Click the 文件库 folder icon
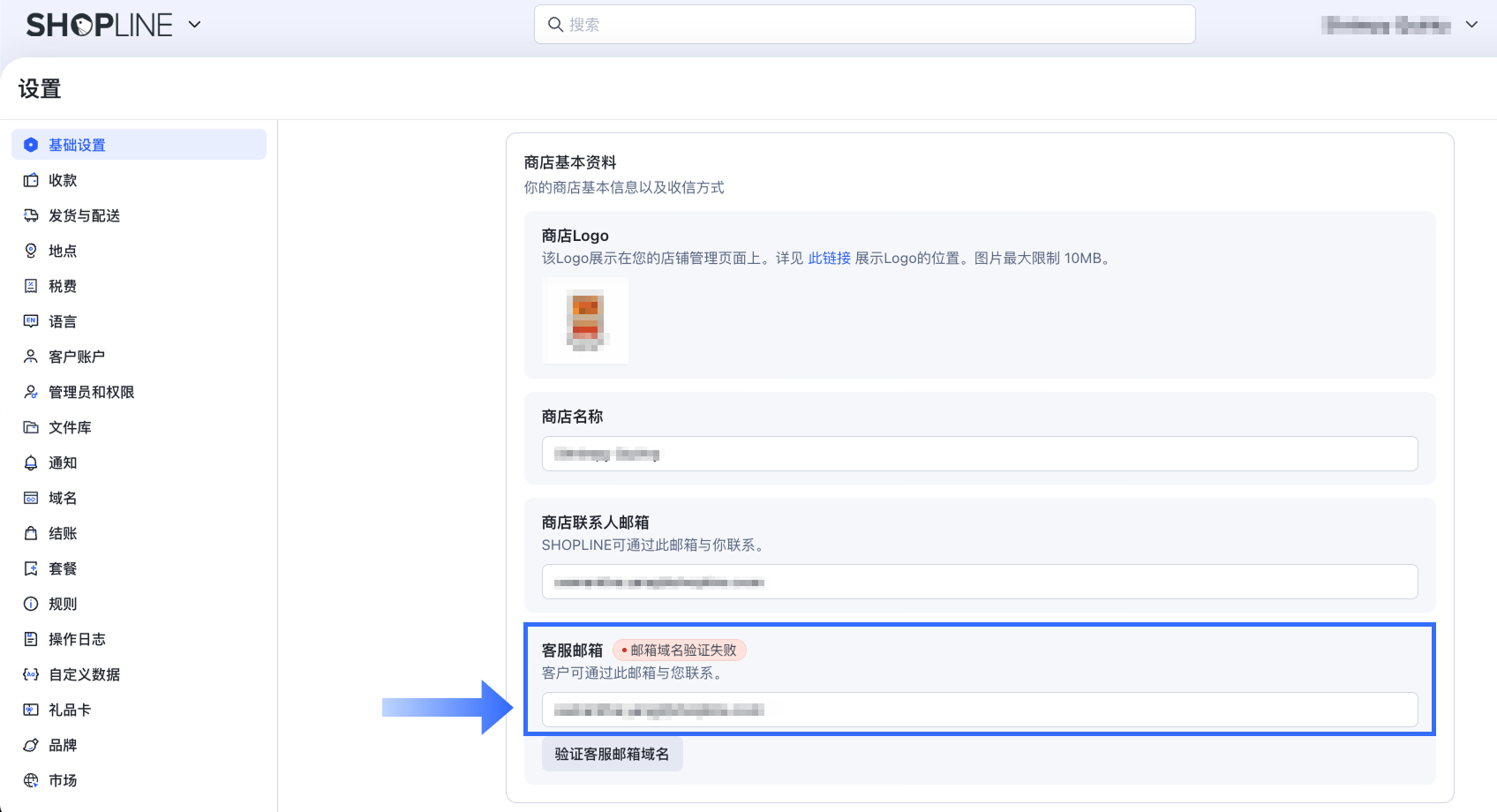Screen dimensions: 1497x812 click(x=31, y=427)
